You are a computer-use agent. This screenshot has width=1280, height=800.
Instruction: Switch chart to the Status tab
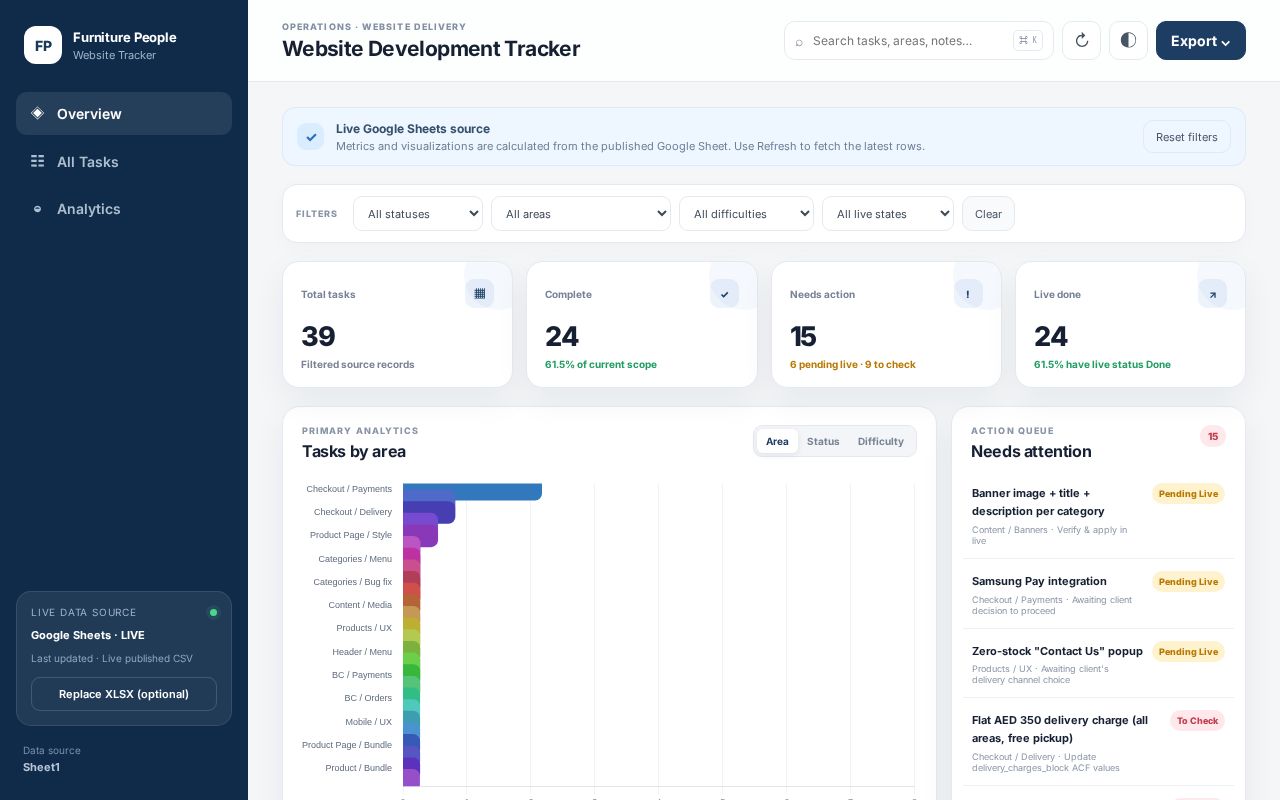823,441
